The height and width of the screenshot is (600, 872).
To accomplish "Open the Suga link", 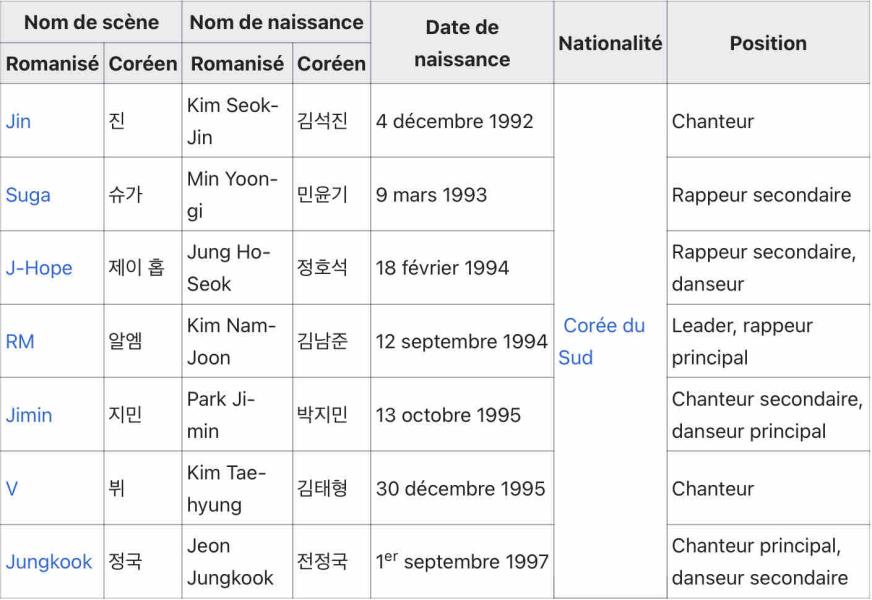I will point(28,195).
